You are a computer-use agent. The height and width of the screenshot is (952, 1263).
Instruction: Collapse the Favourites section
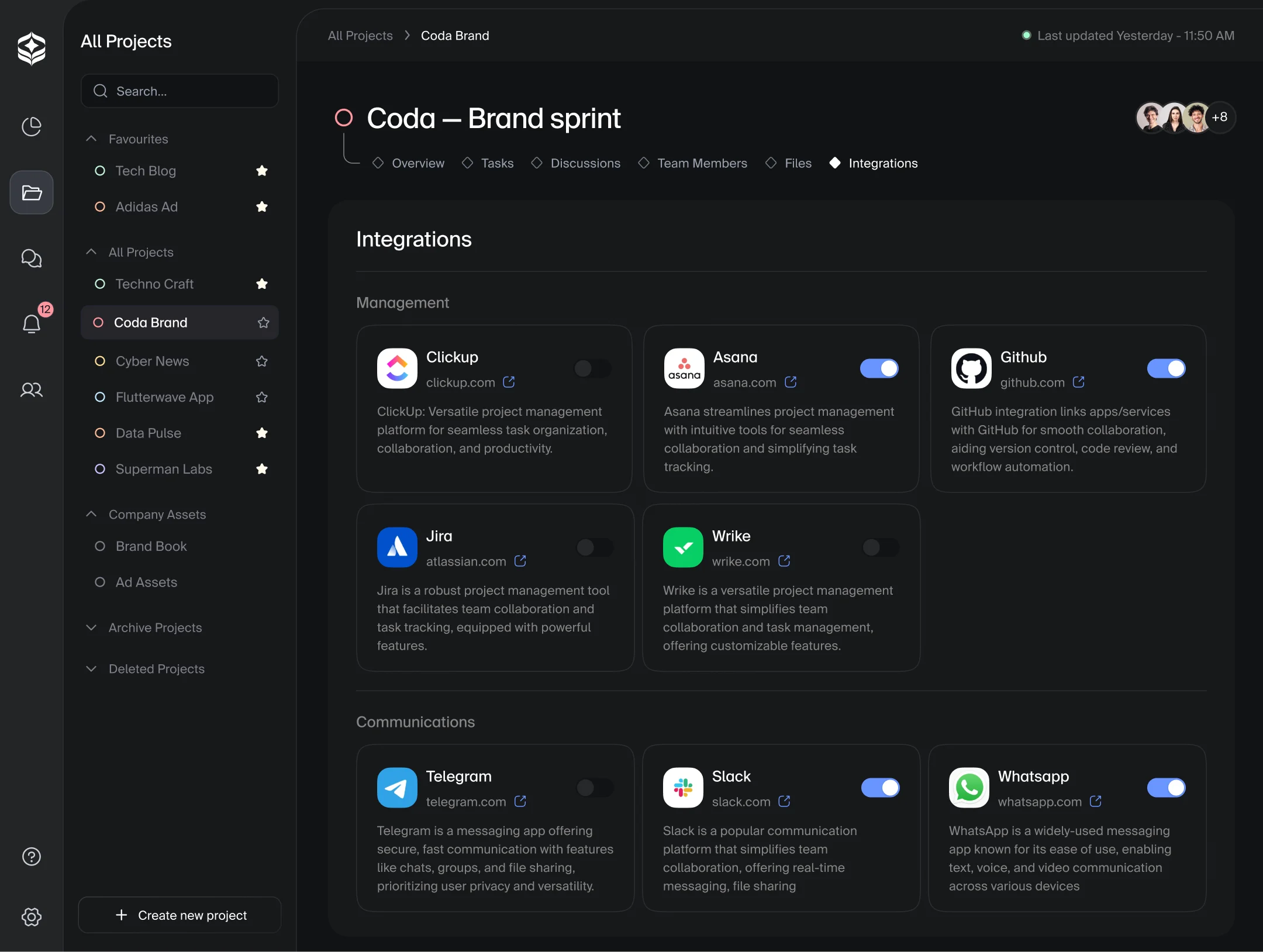coord(91,139)
